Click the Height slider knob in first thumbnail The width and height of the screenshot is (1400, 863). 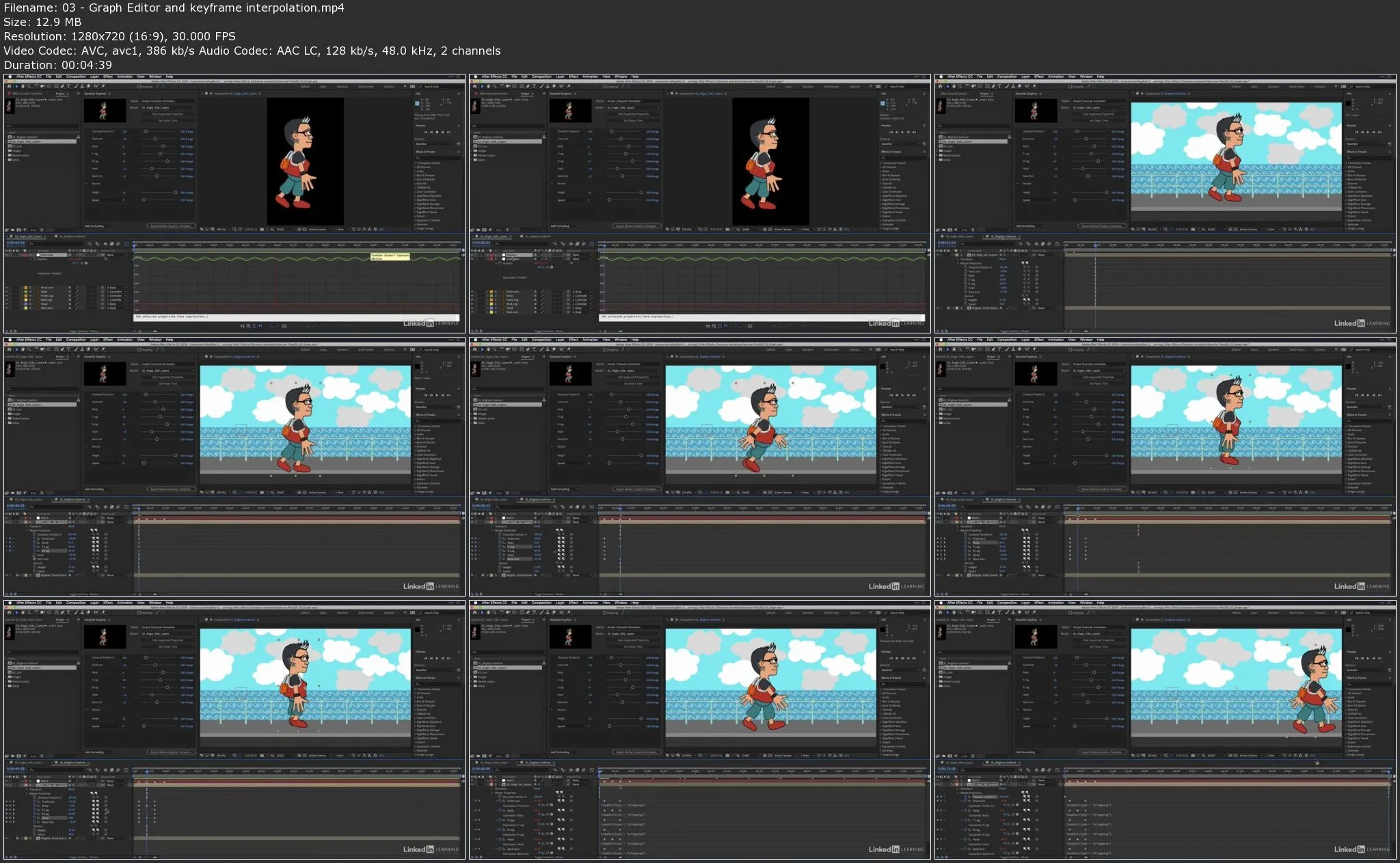(175, 193)
